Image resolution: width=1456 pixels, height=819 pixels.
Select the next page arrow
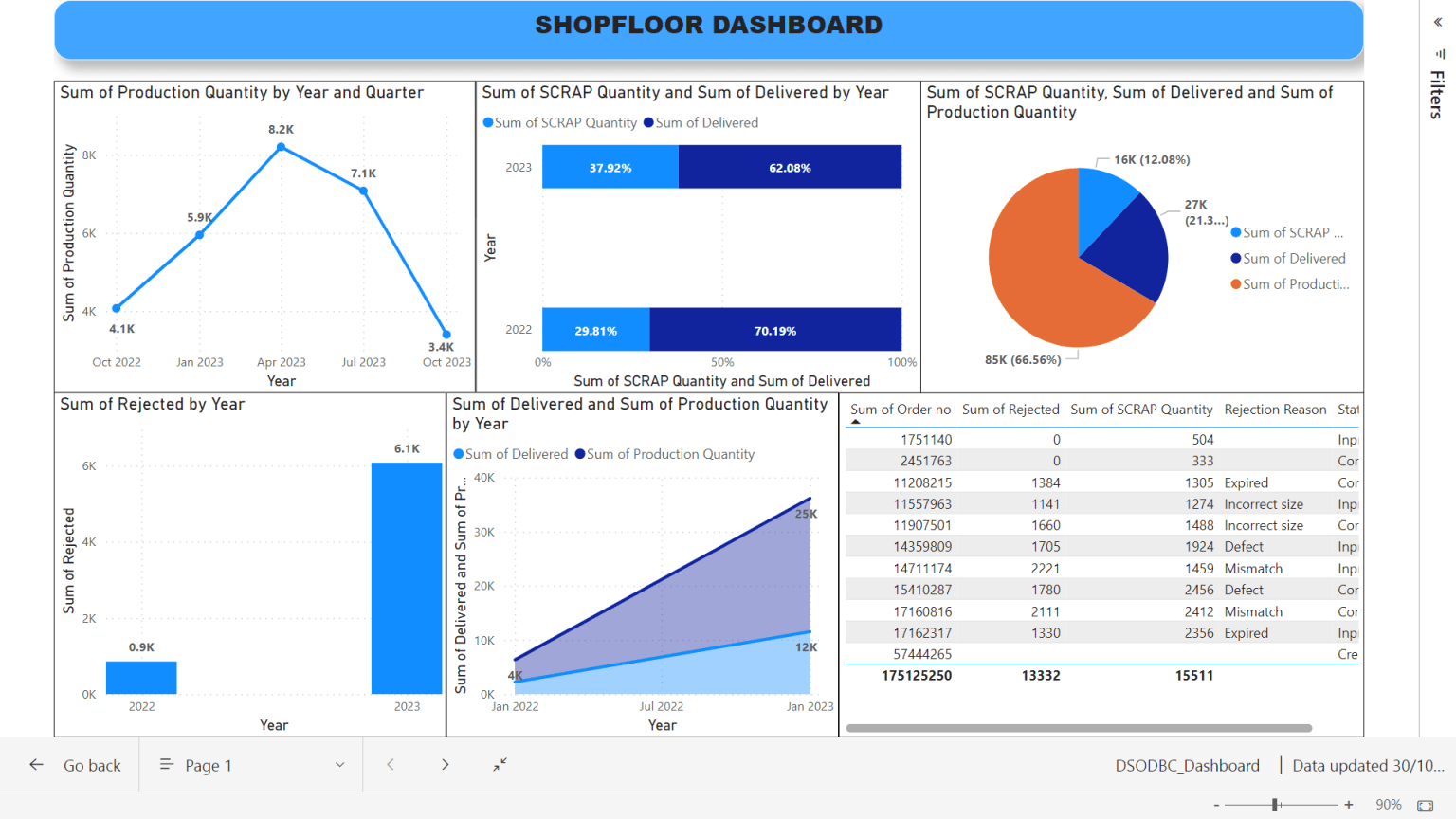point(445,764)
